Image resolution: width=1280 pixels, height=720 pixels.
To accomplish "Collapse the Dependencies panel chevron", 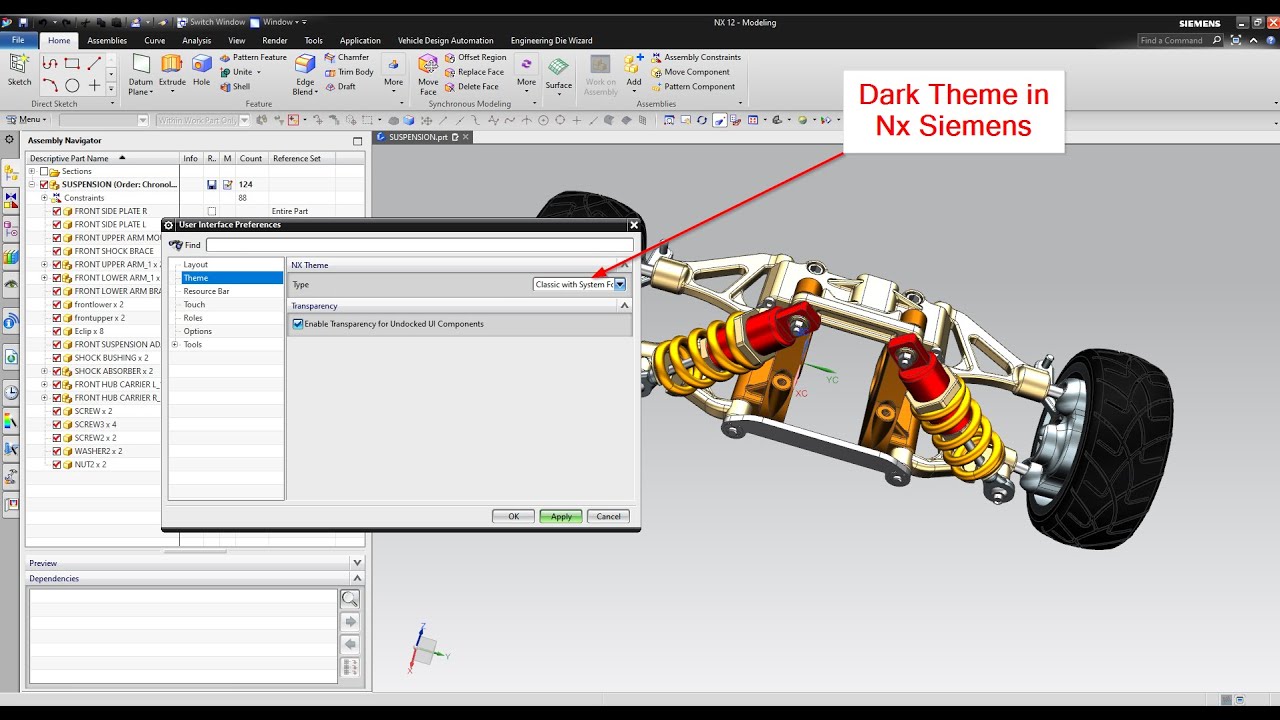I will point(357,578).
